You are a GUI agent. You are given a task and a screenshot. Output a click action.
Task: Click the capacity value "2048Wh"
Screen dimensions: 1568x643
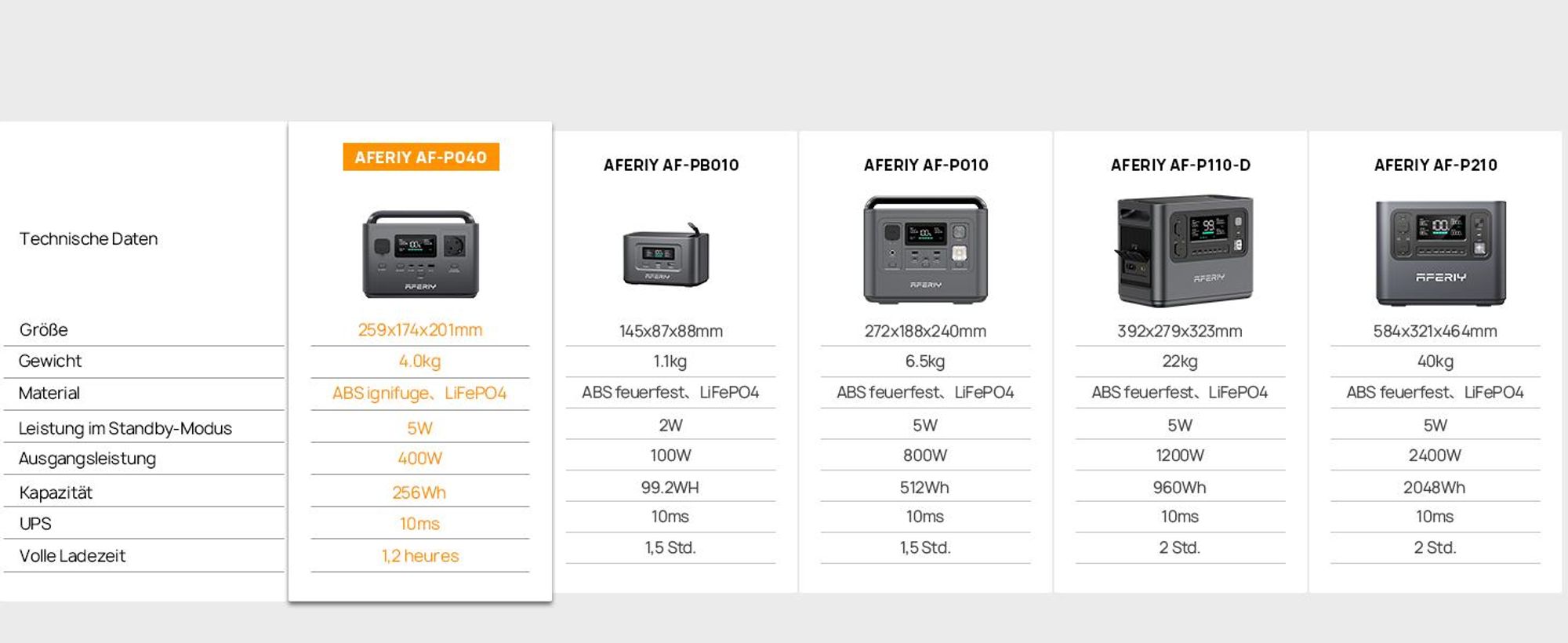coord(1434,487)
